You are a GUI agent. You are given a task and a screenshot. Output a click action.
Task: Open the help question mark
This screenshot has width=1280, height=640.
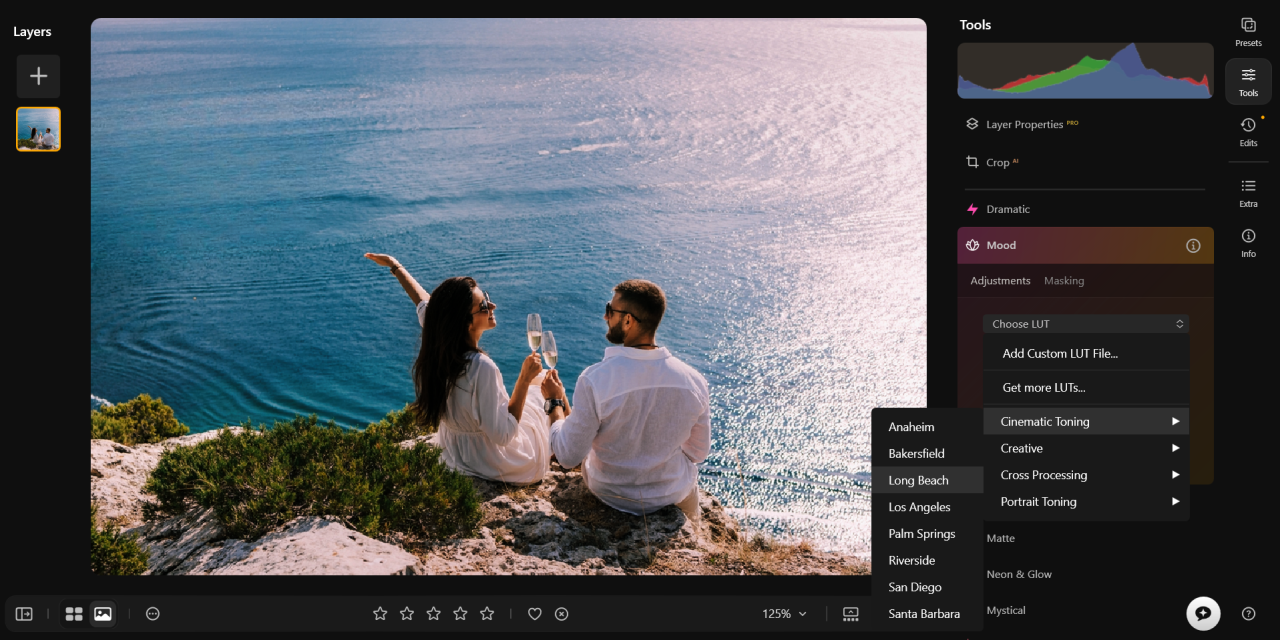[1248, 614]
